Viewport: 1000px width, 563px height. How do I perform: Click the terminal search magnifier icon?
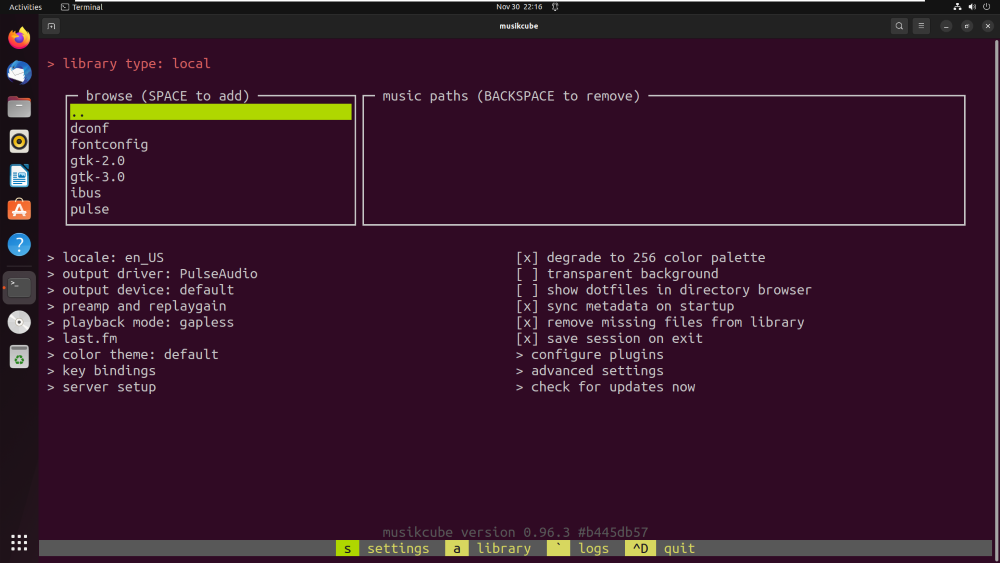pyautogui.click(x=899, y=26)
